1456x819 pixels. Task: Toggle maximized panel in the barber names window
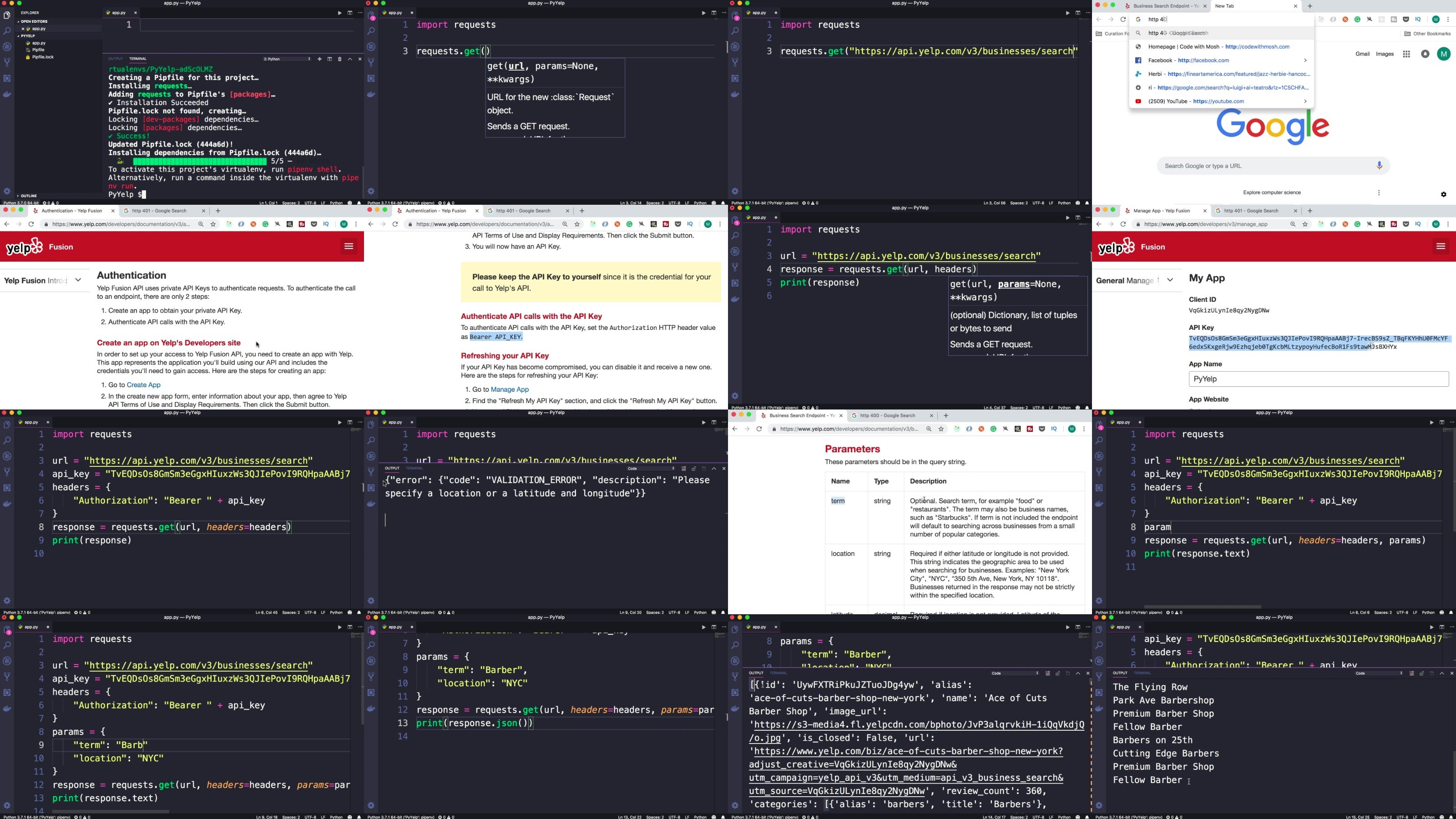pyautogui.click(x=1442, y=673)
